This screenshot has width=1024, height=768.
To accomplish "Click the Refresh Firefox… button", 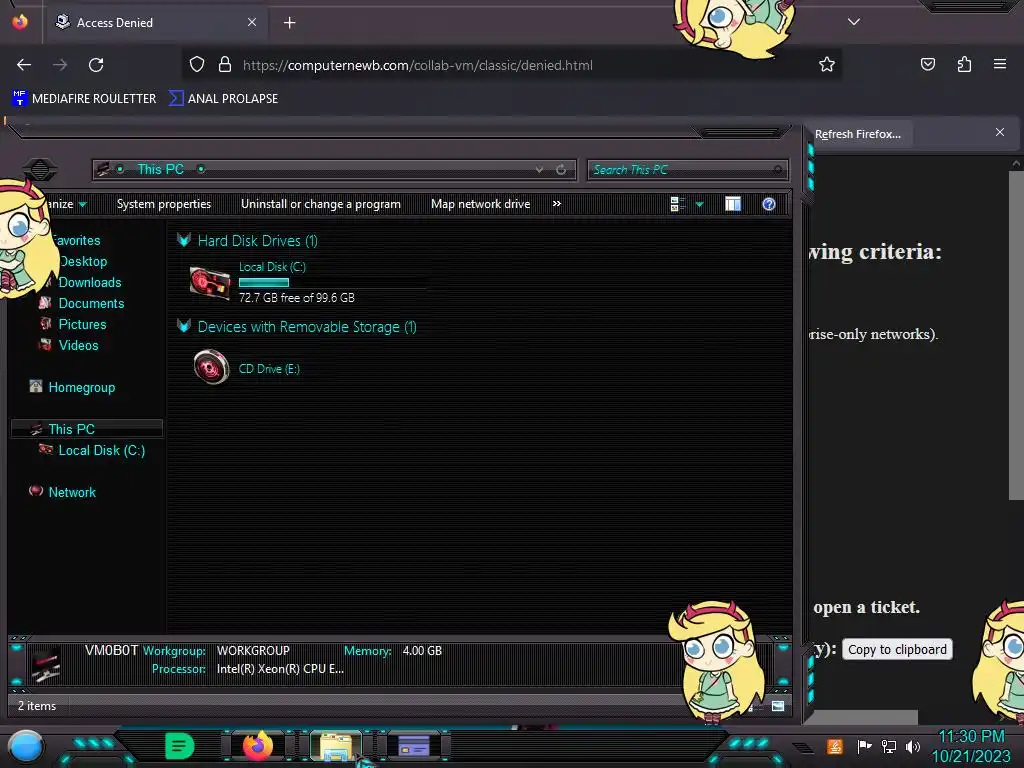I will [857, 135].
